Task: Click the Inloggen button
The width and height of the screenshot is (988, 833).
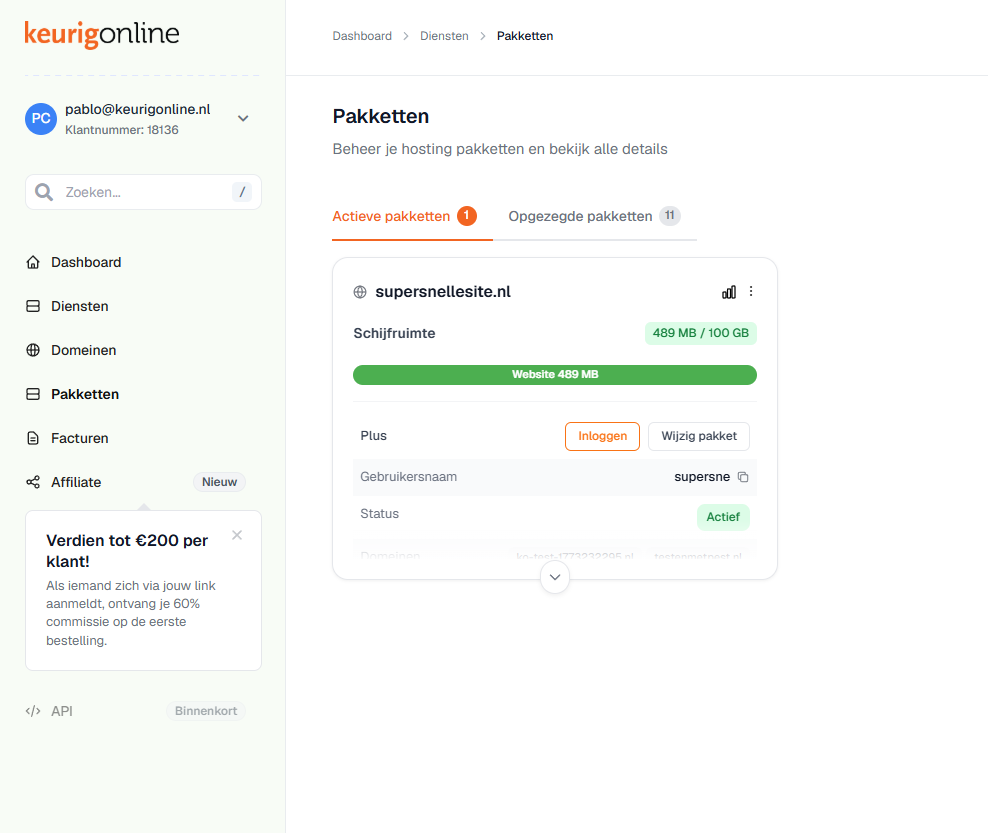Action: pos(602,436)
